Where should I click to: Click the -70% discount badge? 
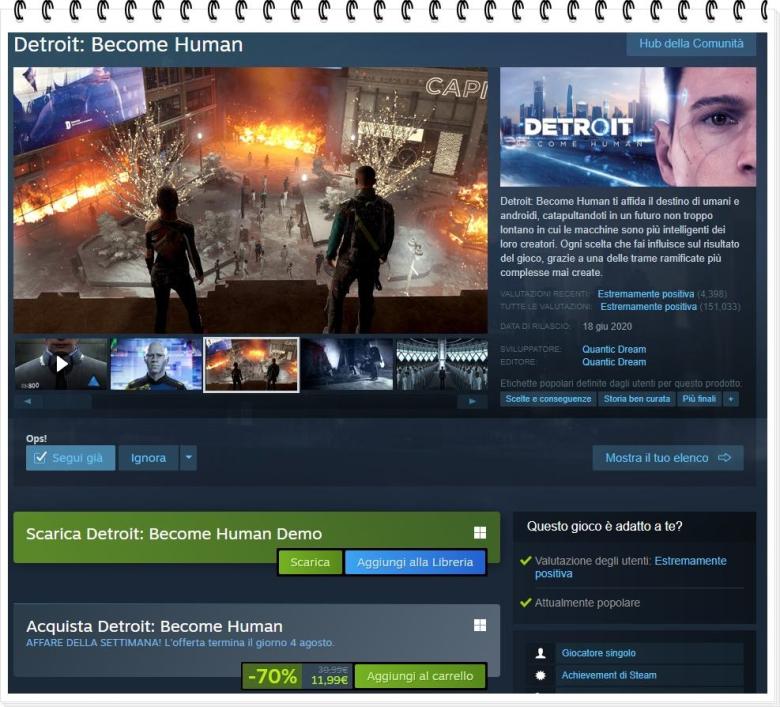click(x=272, y=676)
